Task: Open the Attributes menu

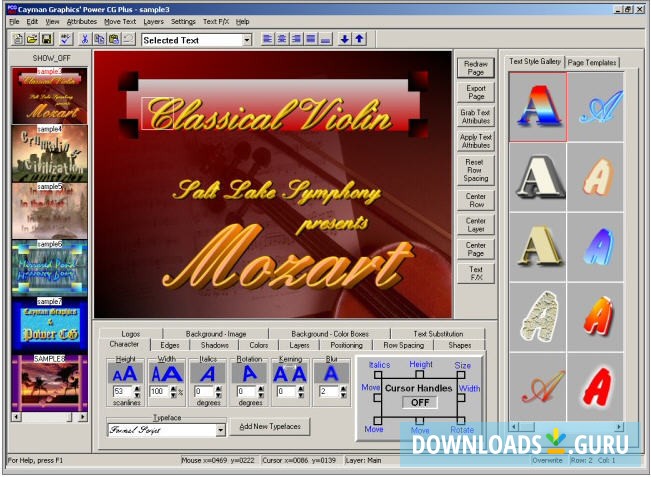Action: pos(82,22)
